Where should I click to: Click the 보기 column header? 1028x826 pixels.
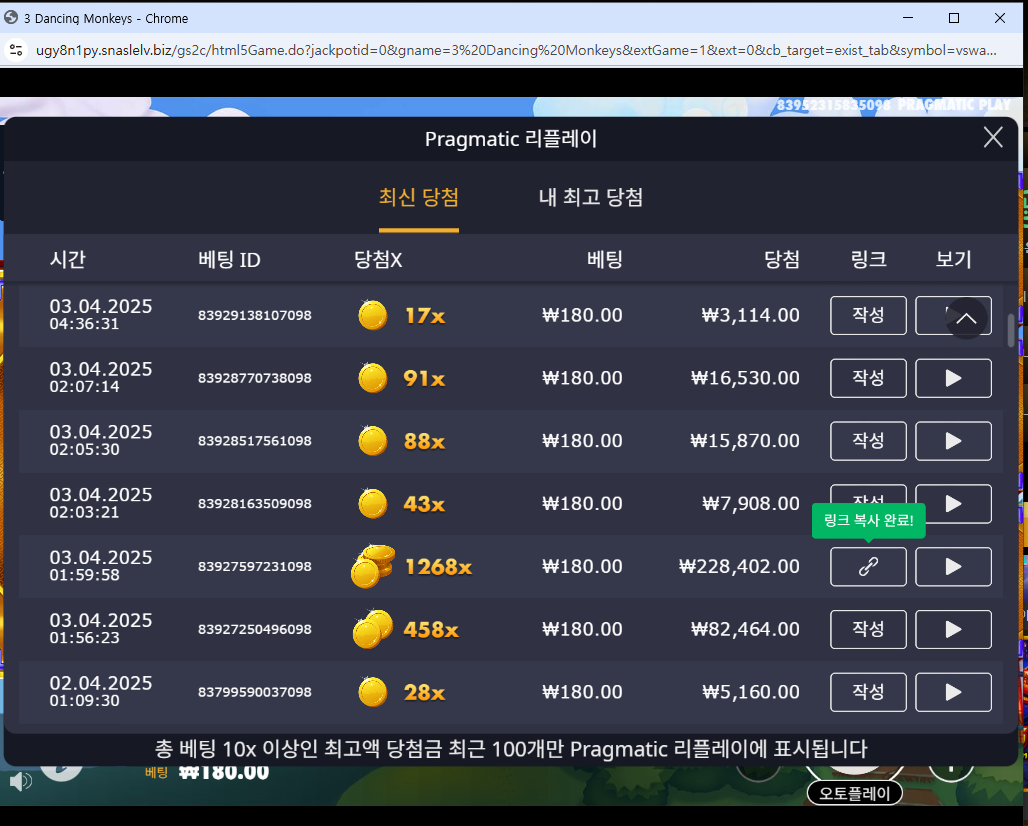pos(953,260)
